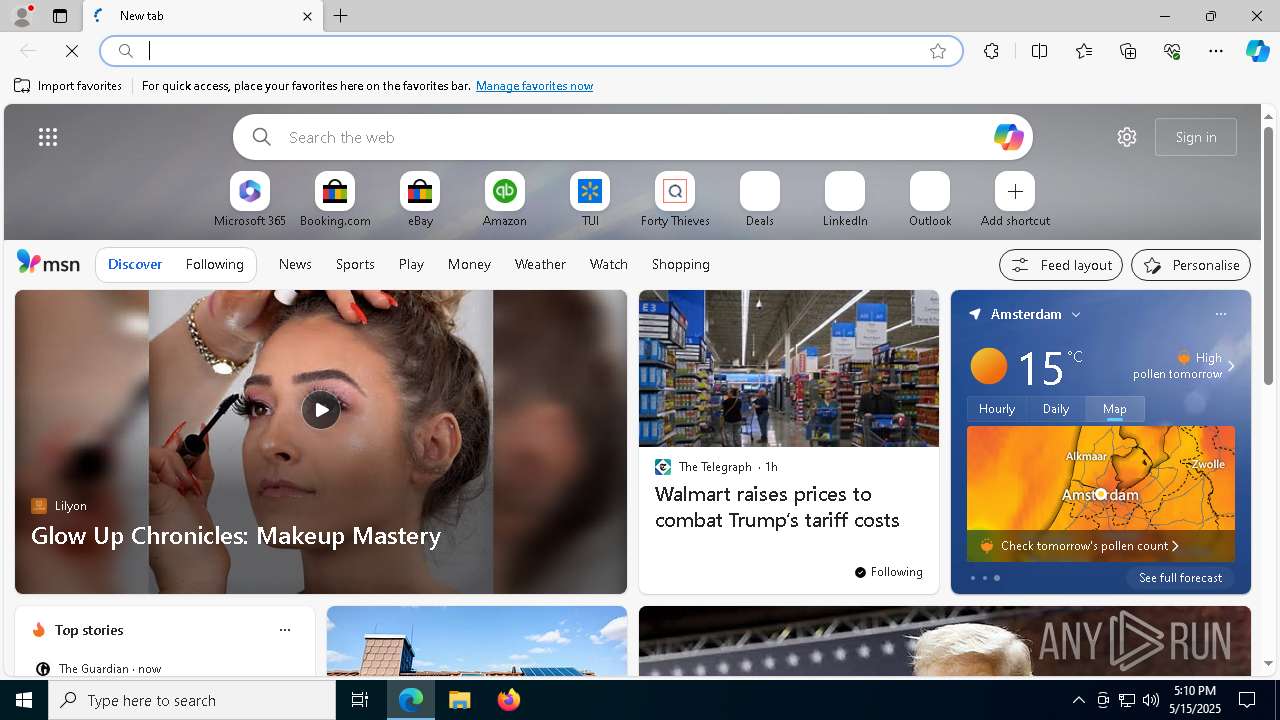Open the LinkedIn shortcut tile
The width and height of the screenshot is (1280, 720).
[845, 200]
